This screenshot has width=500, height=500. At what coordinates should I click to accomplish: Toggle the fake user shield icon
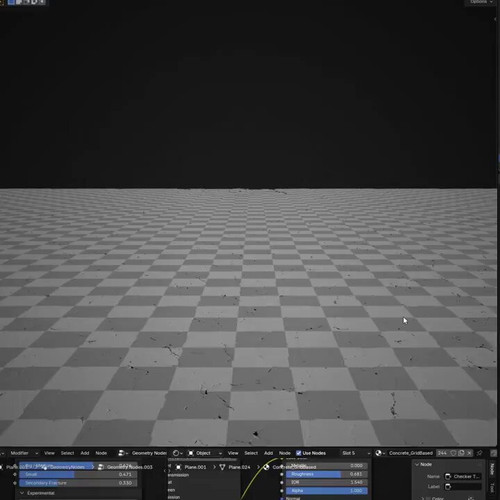[453, 453]
